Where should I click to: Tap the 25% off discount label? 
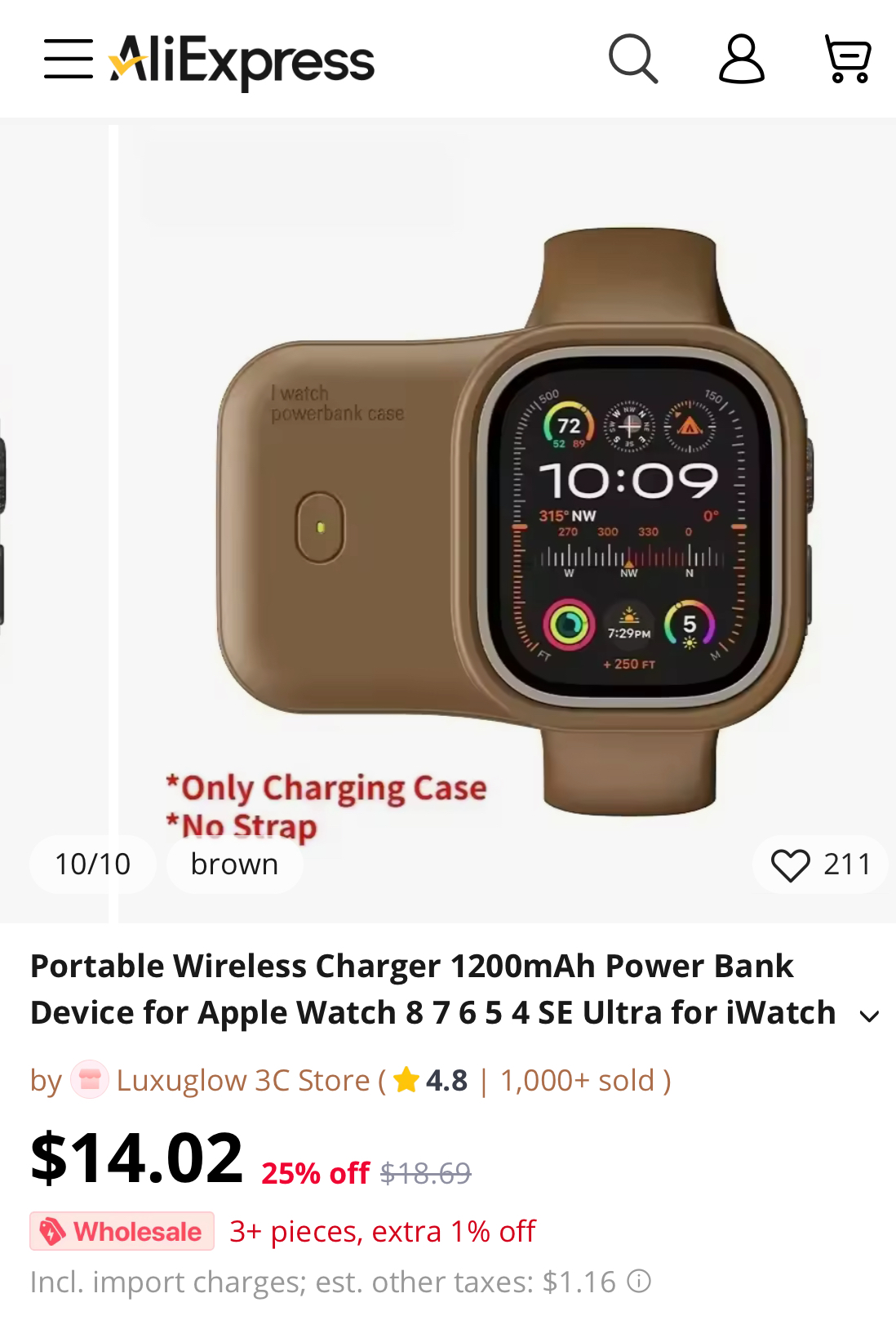click(316, 1173)
